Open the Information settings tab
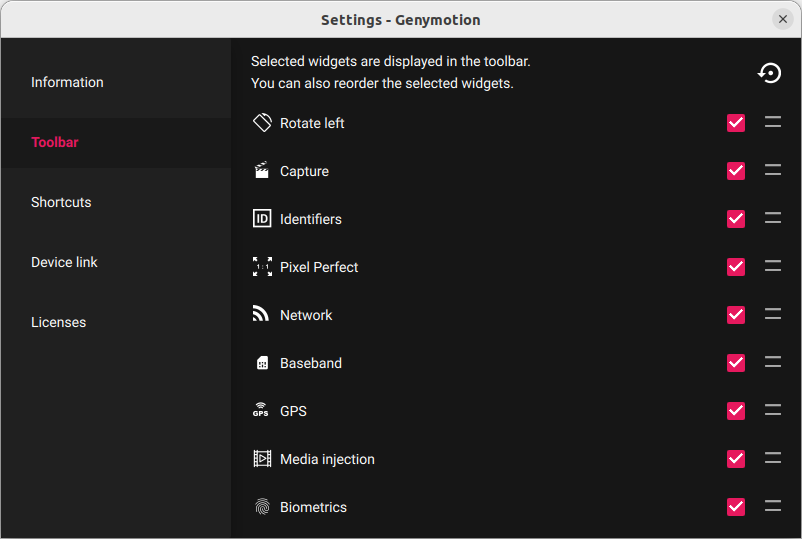This screenshot has width=802, height=539. click(67, 82)
